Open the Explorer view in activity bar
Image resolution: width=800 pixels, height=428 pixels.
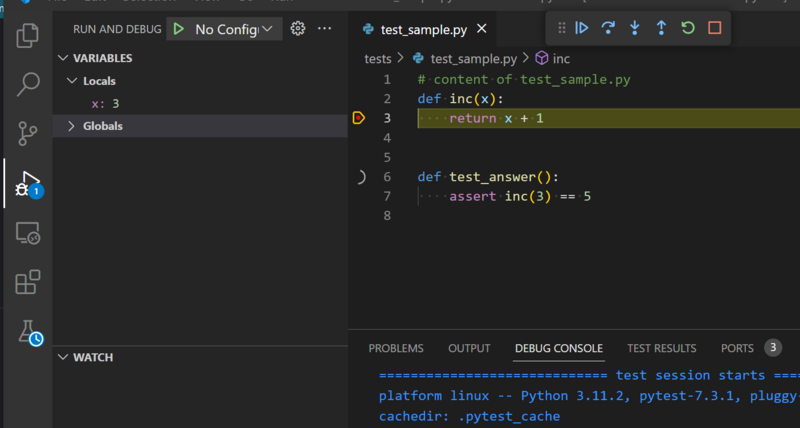pos(28,36)
